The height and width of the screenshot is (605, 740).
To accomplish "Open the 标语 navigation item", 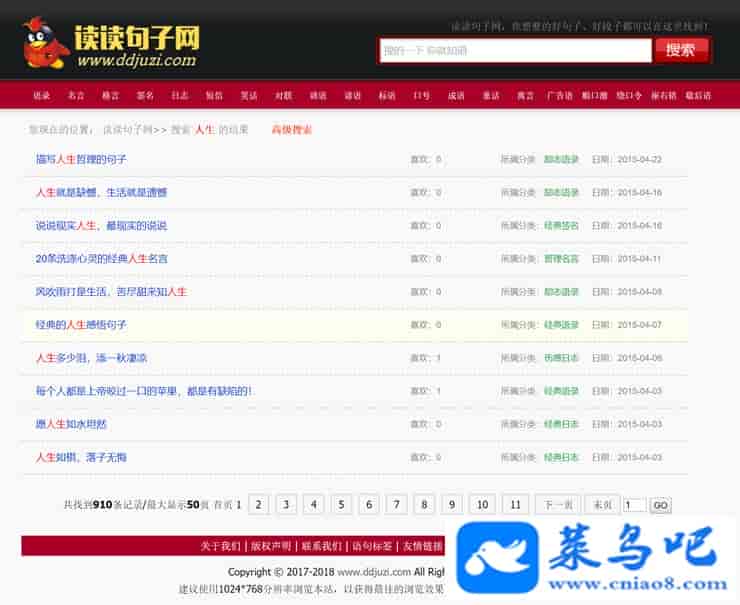I will (387, 96).
